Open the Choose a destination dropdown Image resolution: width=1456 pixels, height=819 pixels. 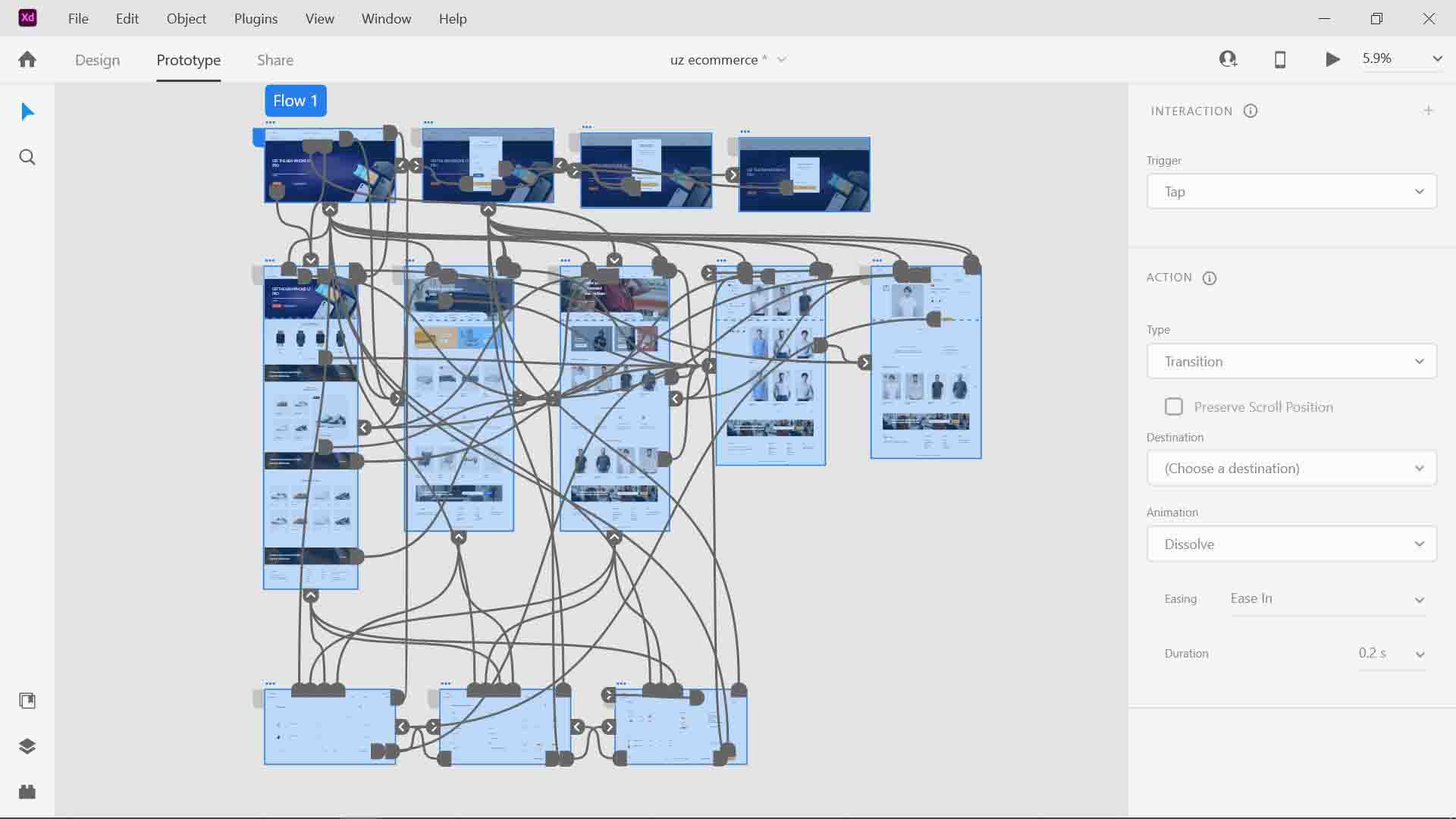click(x=1291, y=469)
